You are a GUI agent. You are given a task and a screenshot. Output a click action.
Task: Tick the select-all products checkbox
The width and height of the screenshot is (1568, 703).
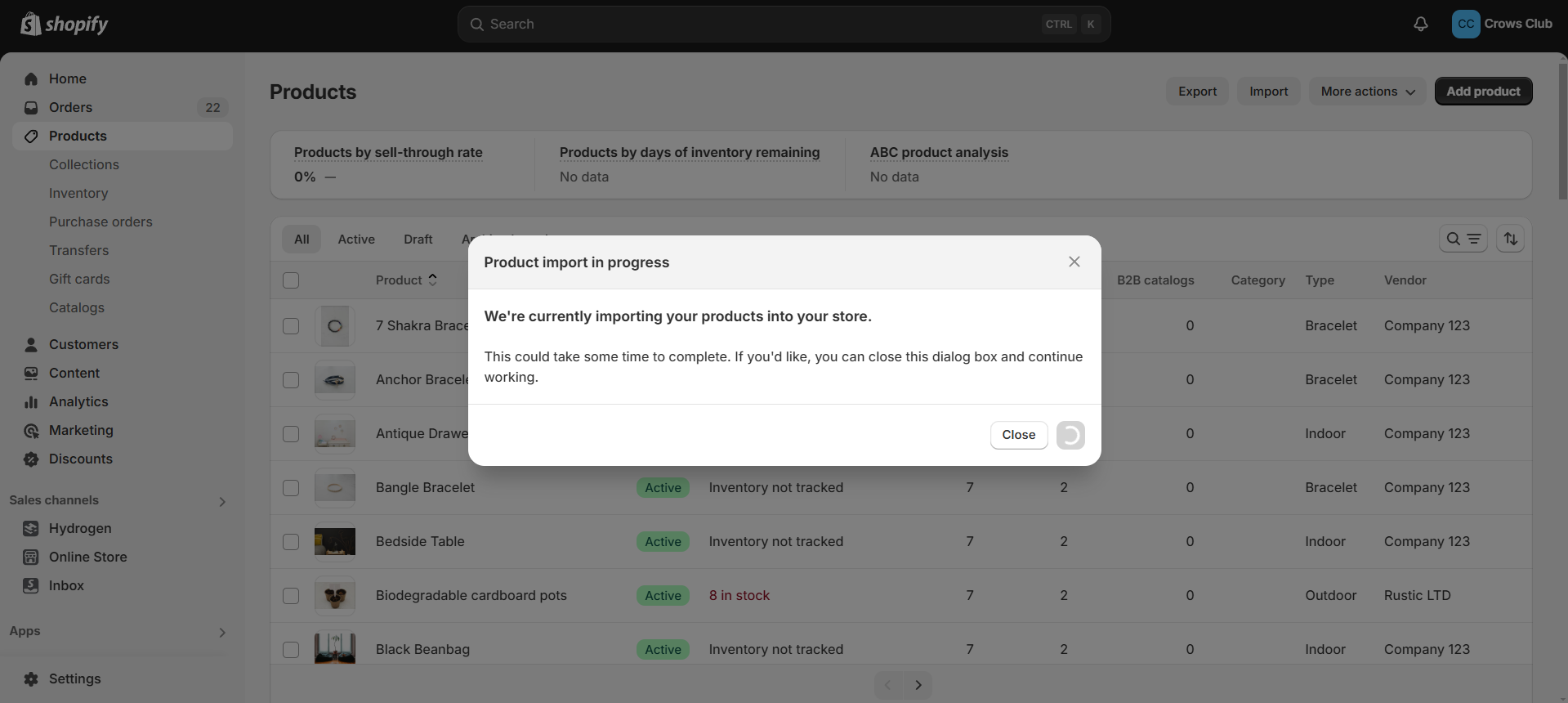click(291, 280)
